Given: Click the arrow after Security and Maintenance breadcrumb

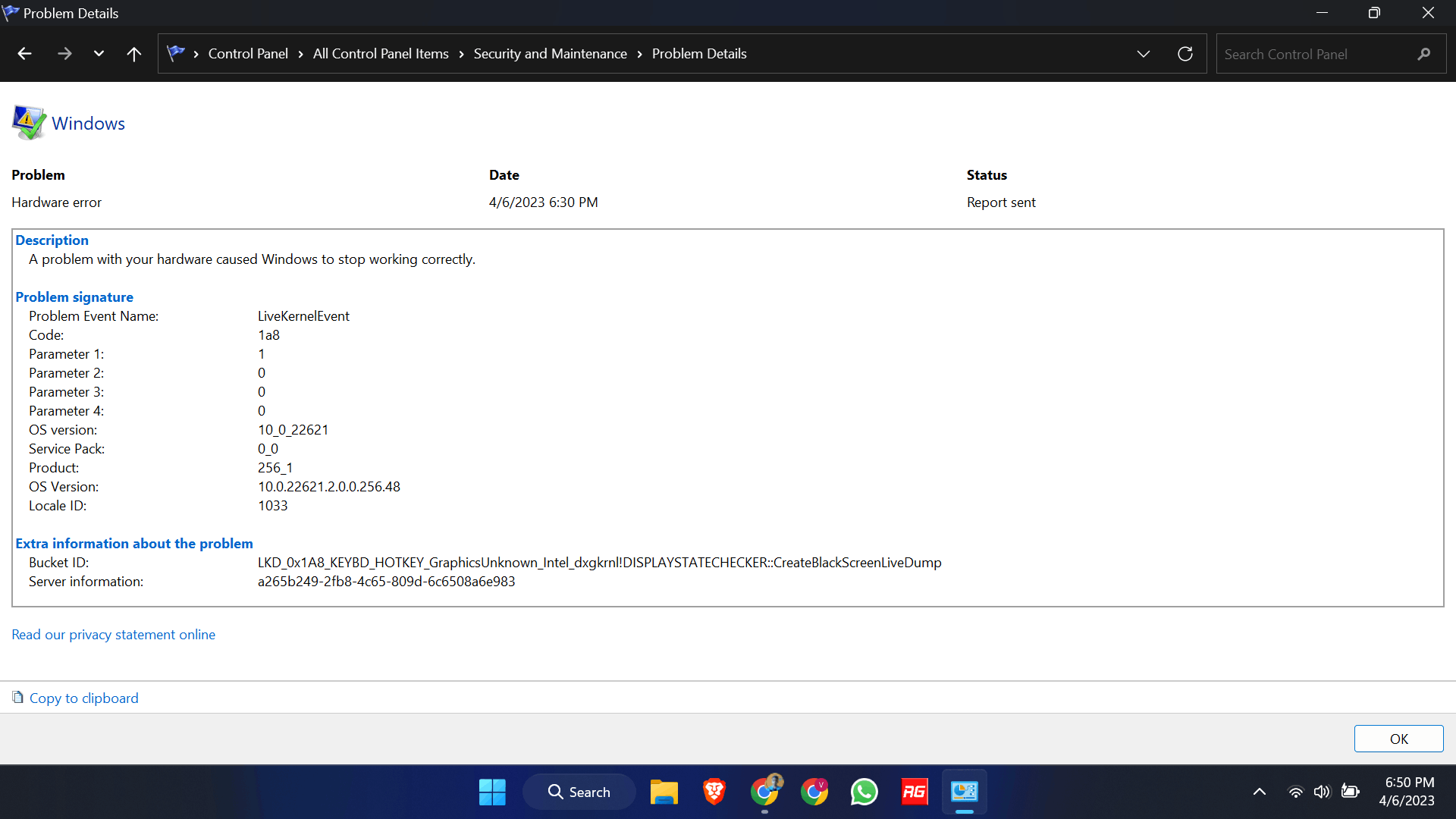Looking at the screenshot, I should pos(640,53).
